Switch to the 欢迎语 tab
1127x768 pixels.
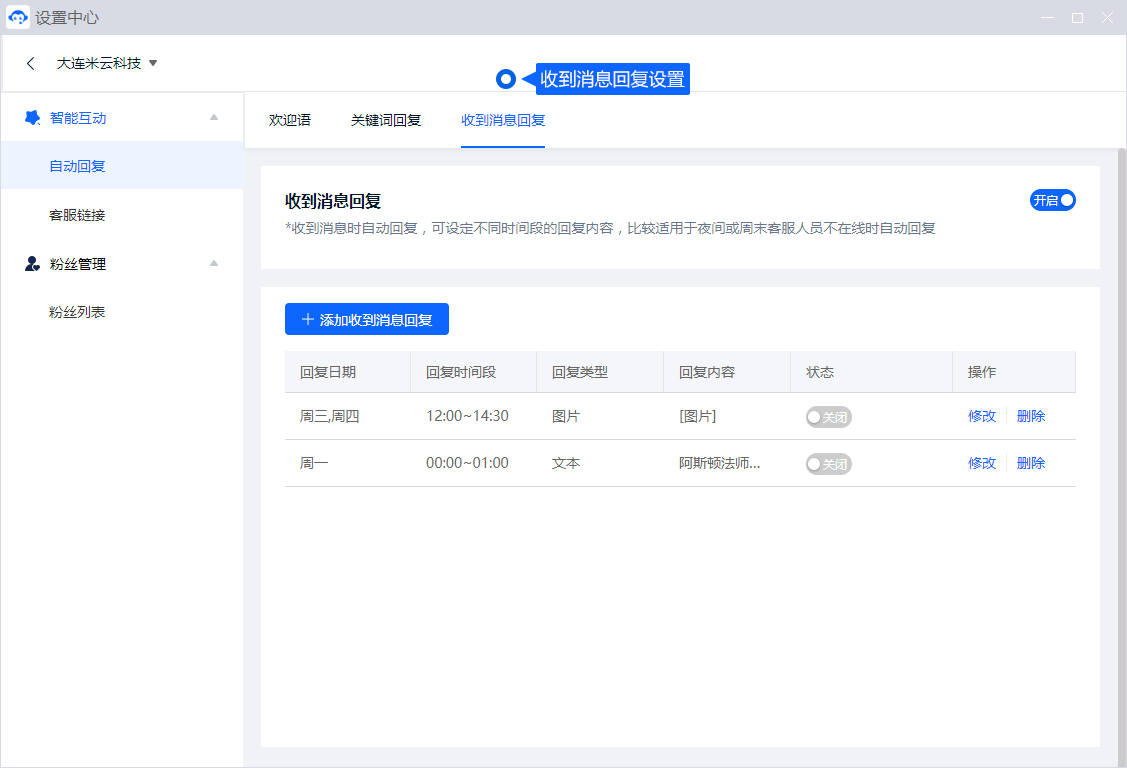point(290,120)
